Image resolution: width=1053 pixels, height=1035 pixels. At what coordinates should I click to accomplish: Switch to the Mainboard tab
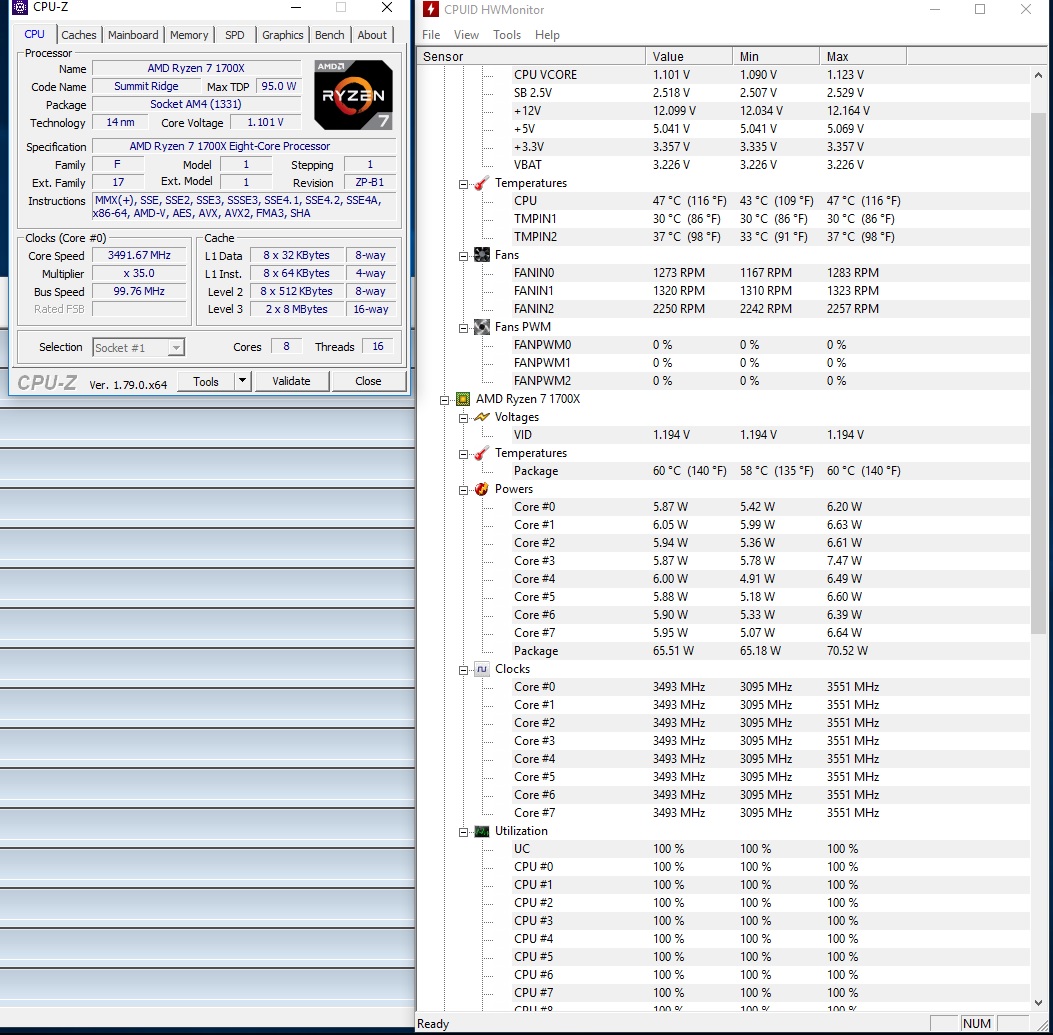pos(133,35)
